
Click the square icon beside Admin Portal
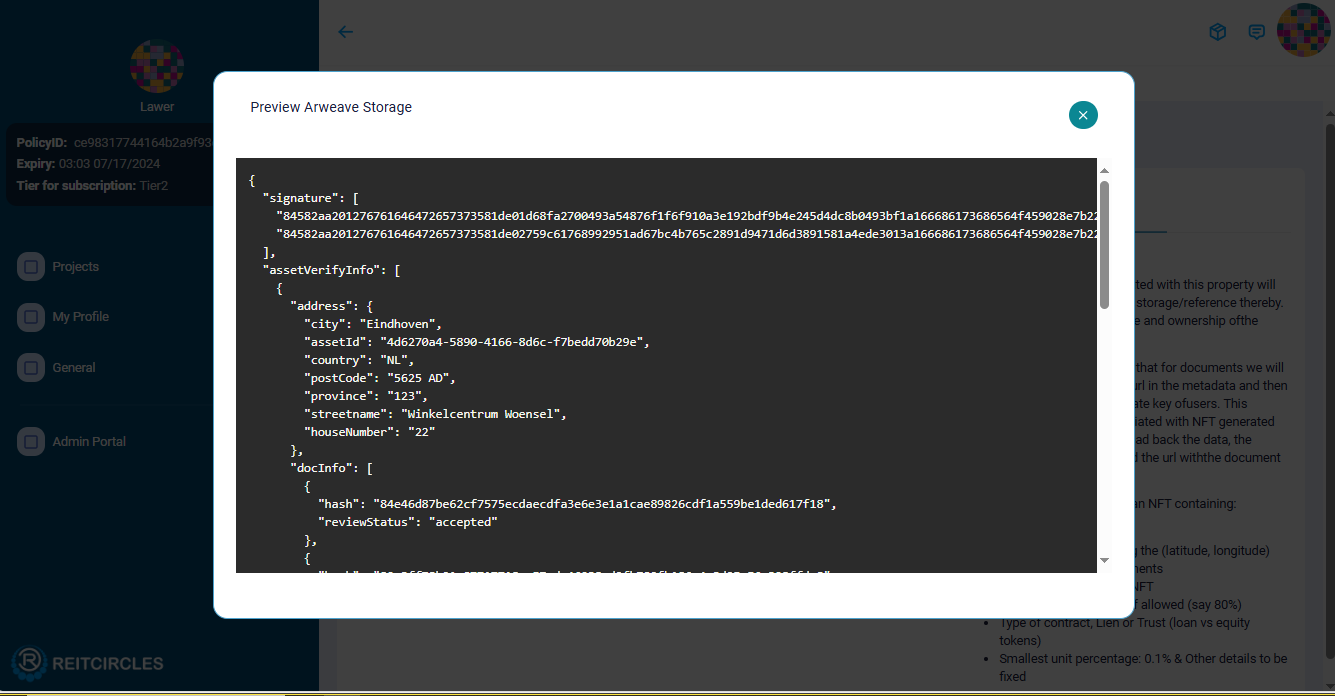pyautogui.click(x=31, y=441)
